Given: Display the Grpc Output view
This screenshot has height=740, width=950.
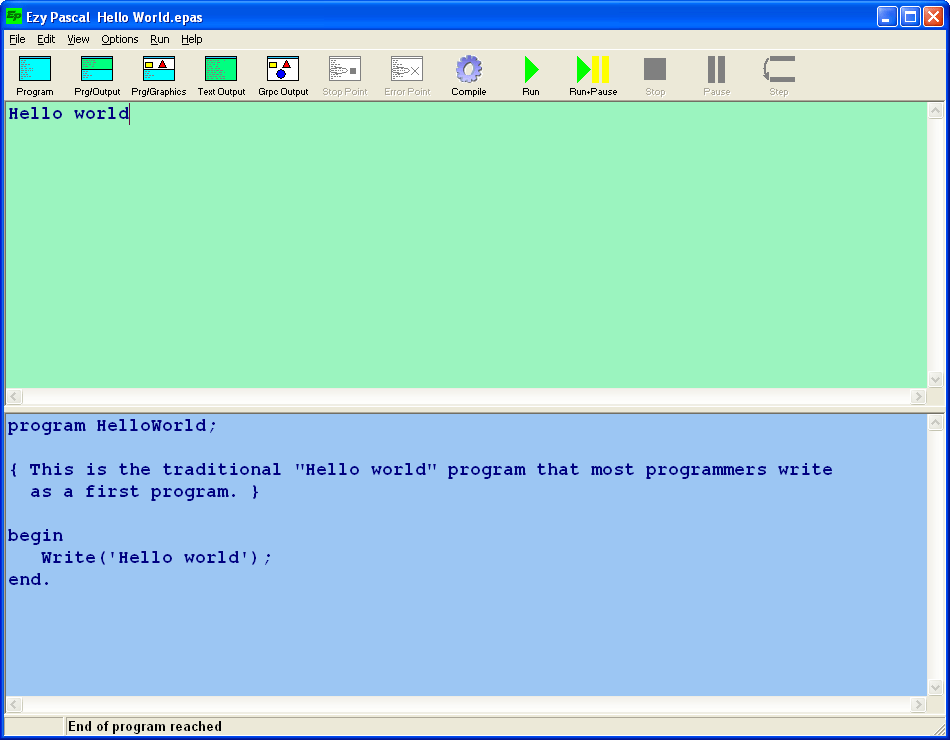Looking at the screenshot, I should (283, 68).
